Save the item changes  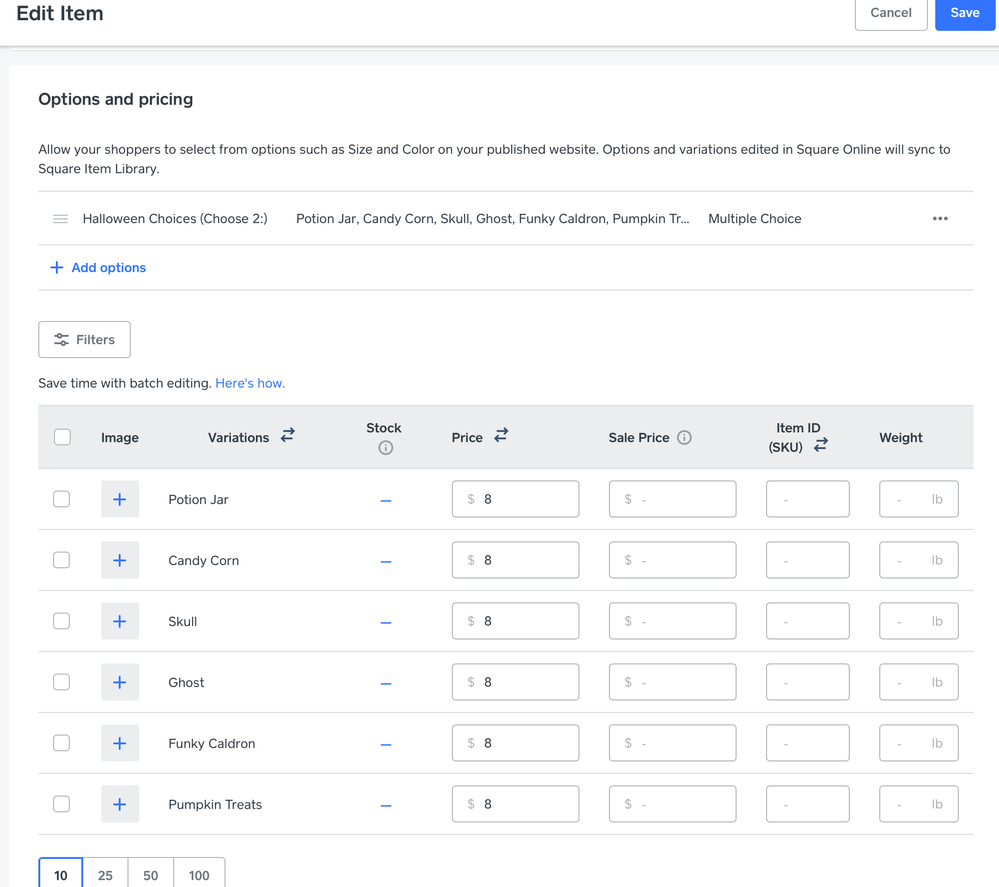pos(964,13)
